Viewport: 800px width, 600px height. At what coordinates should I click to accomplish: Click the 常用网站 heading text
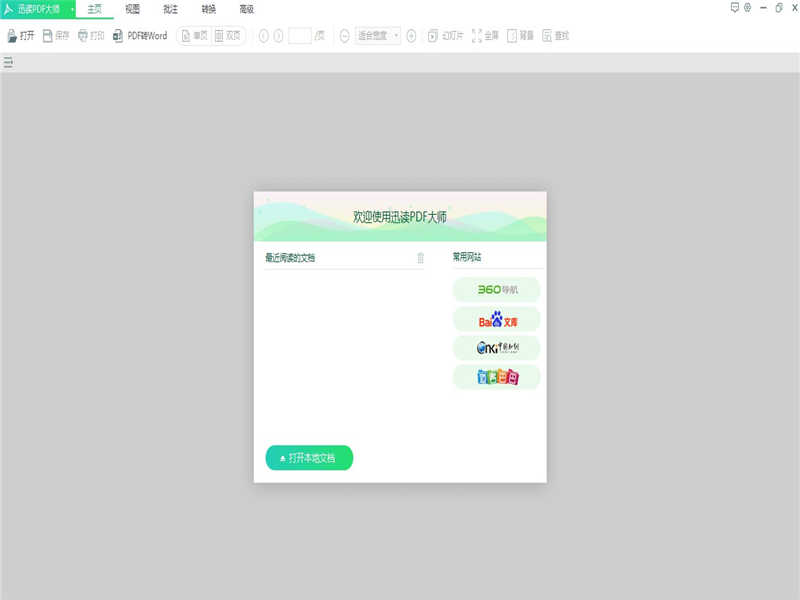[x=467, y=257]
